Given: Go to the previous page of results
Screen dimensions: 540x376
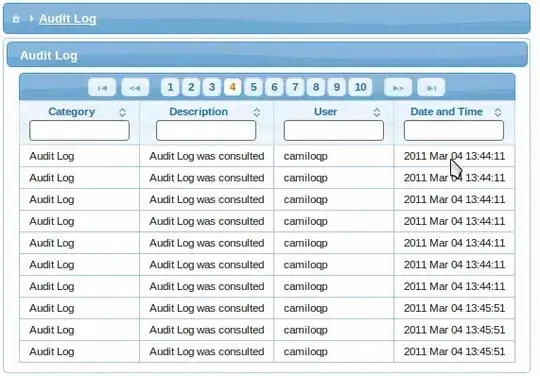Looking at the screenshot, I should [135, 87].
